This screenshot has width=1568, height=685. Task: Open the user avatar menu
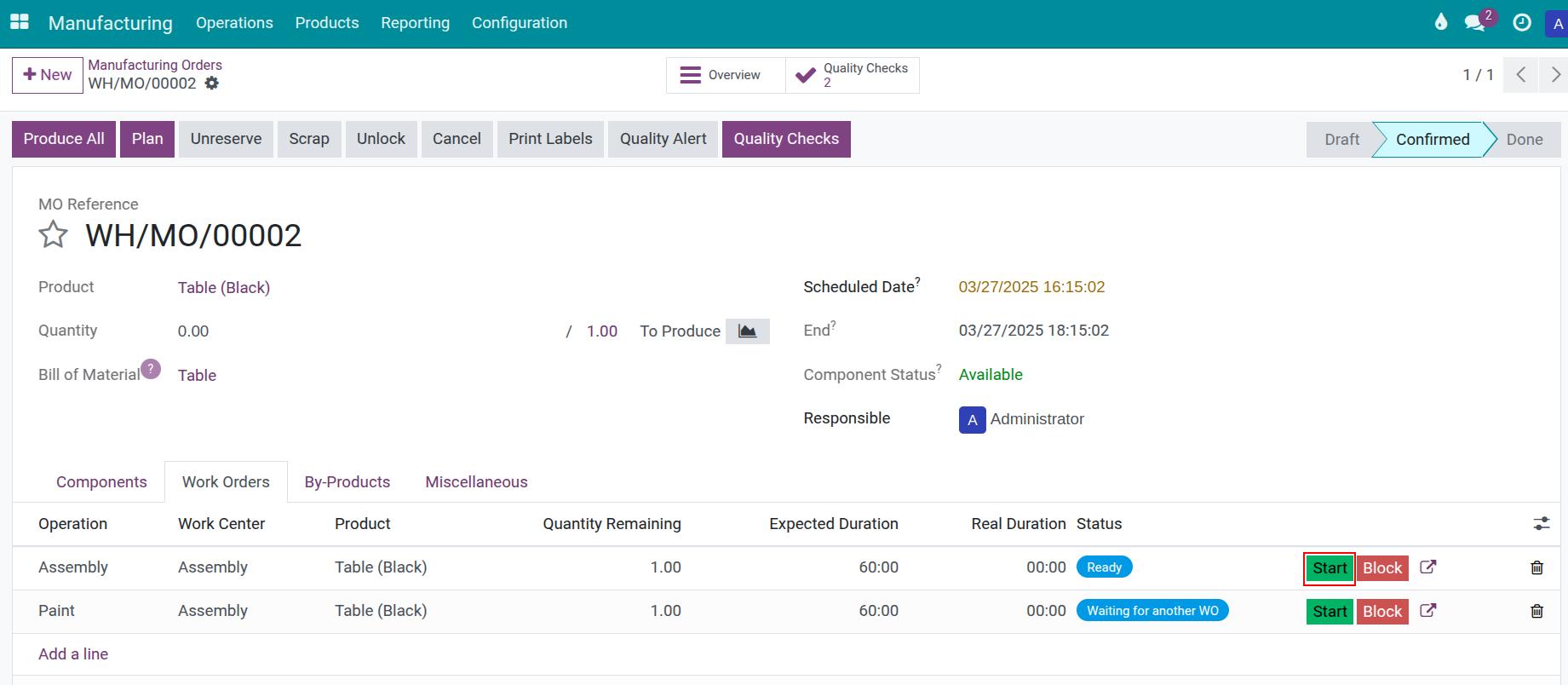[x=1557, y=23]
